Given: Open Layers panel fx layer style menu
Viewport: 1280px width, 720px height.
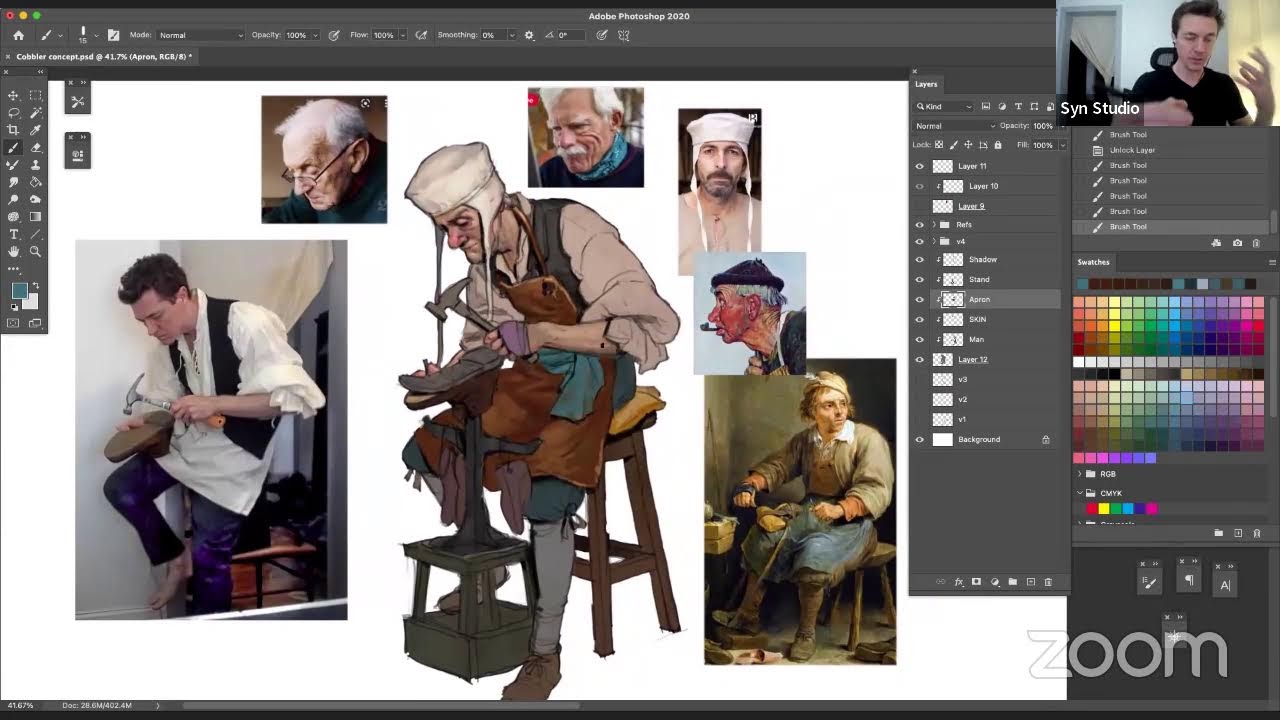Looking at the screenshot, I should (x=959, y=582).
